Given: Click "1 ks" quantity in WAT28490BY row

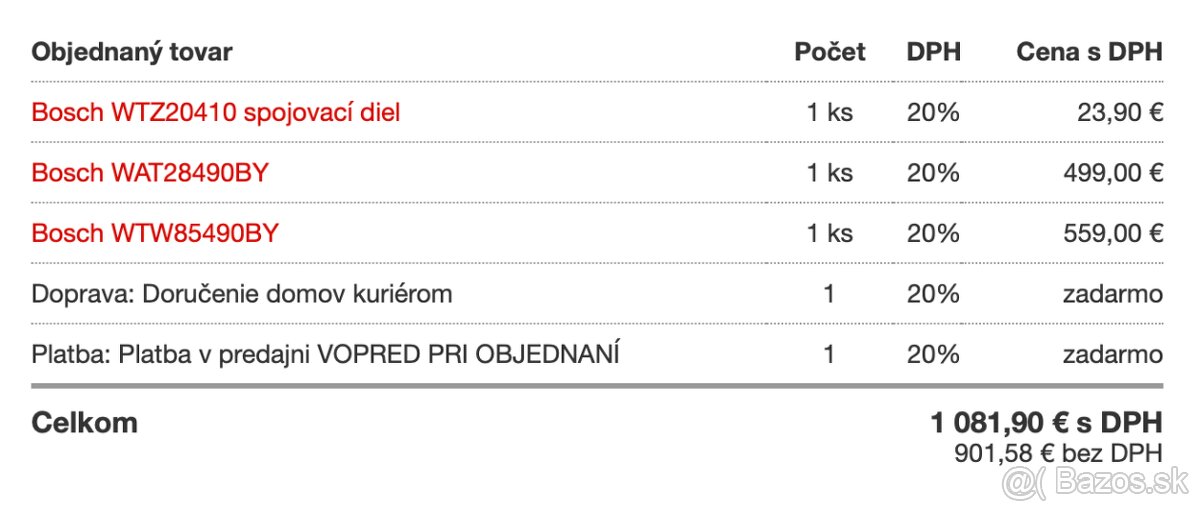Looking at the screenshot, I should [830, 173].
